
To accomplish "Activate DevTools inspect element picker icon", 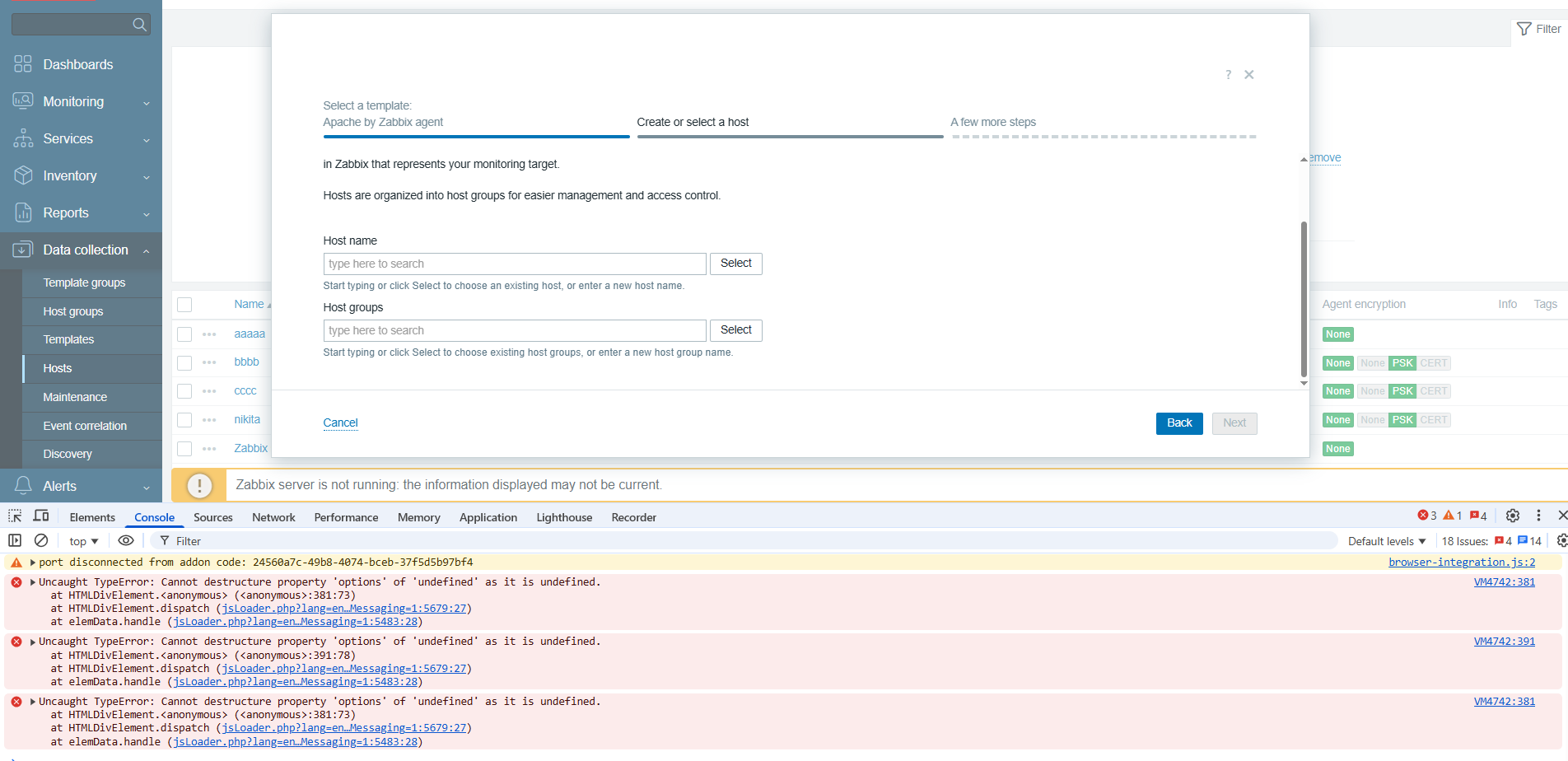I will [15, 516].
